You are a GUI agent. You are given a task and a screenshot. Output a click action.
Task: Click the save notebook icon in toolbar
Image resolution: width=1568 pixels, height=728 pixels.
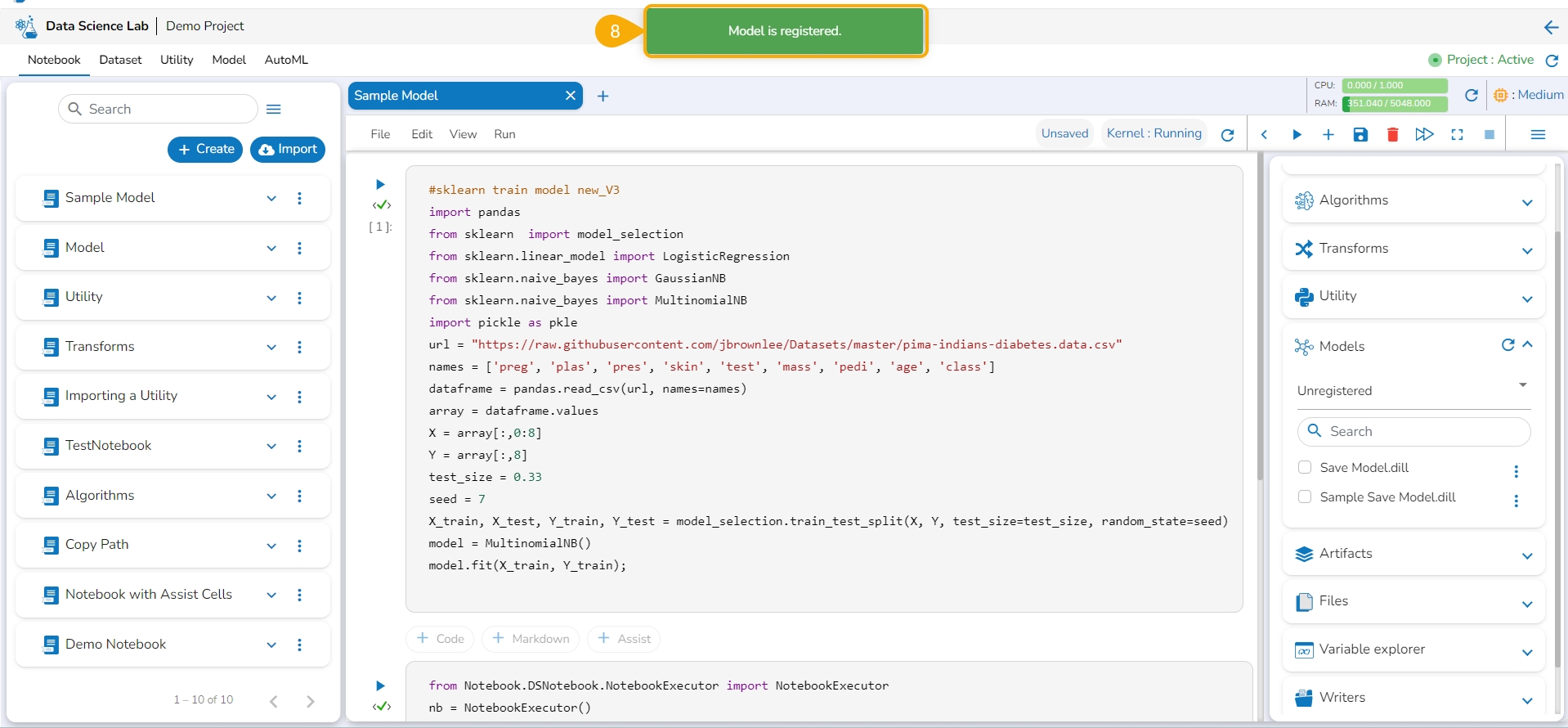(x=1360, y=135)
